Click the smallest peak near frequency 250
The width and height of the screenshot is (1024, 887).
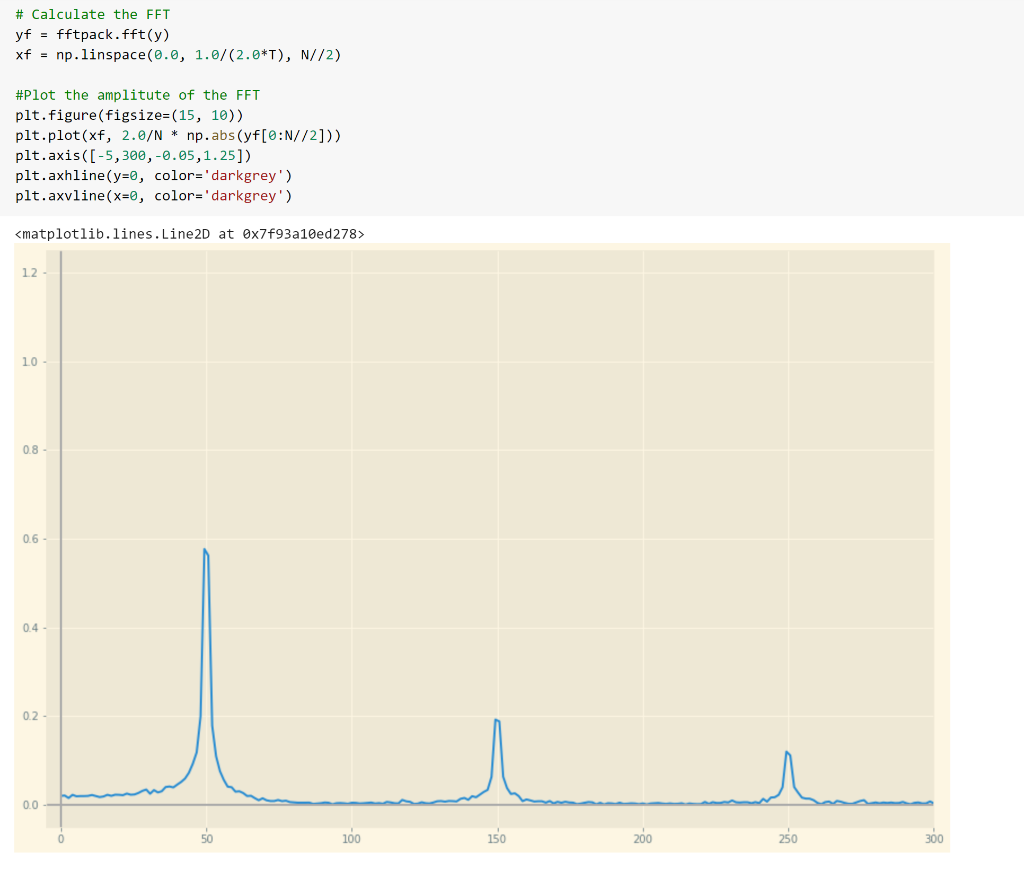[x=788, y=752]
